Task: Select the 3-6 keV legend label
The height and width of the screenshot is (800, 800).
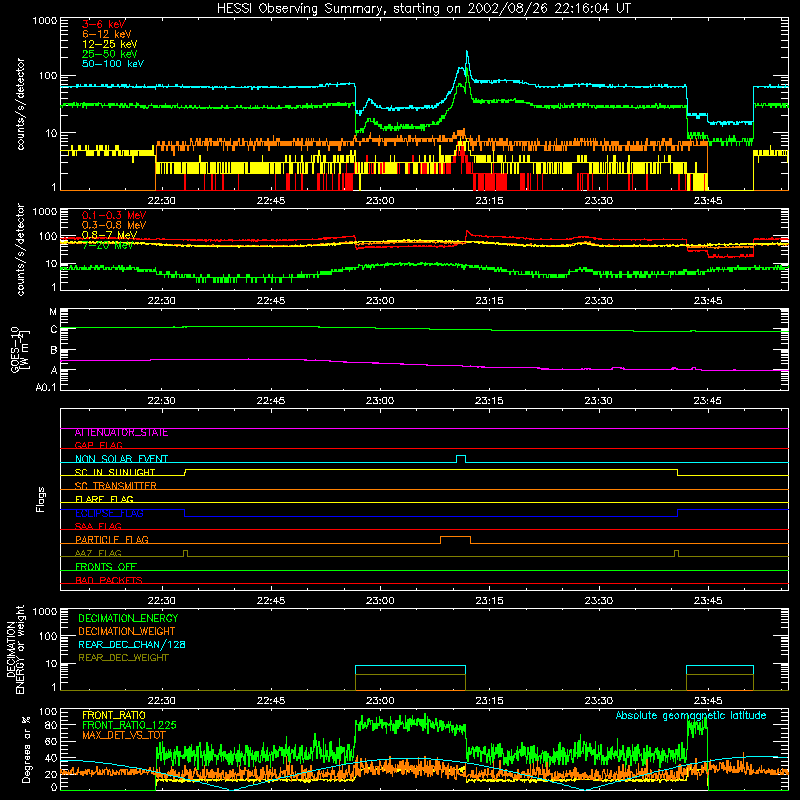Action: [x=104, y=24]
